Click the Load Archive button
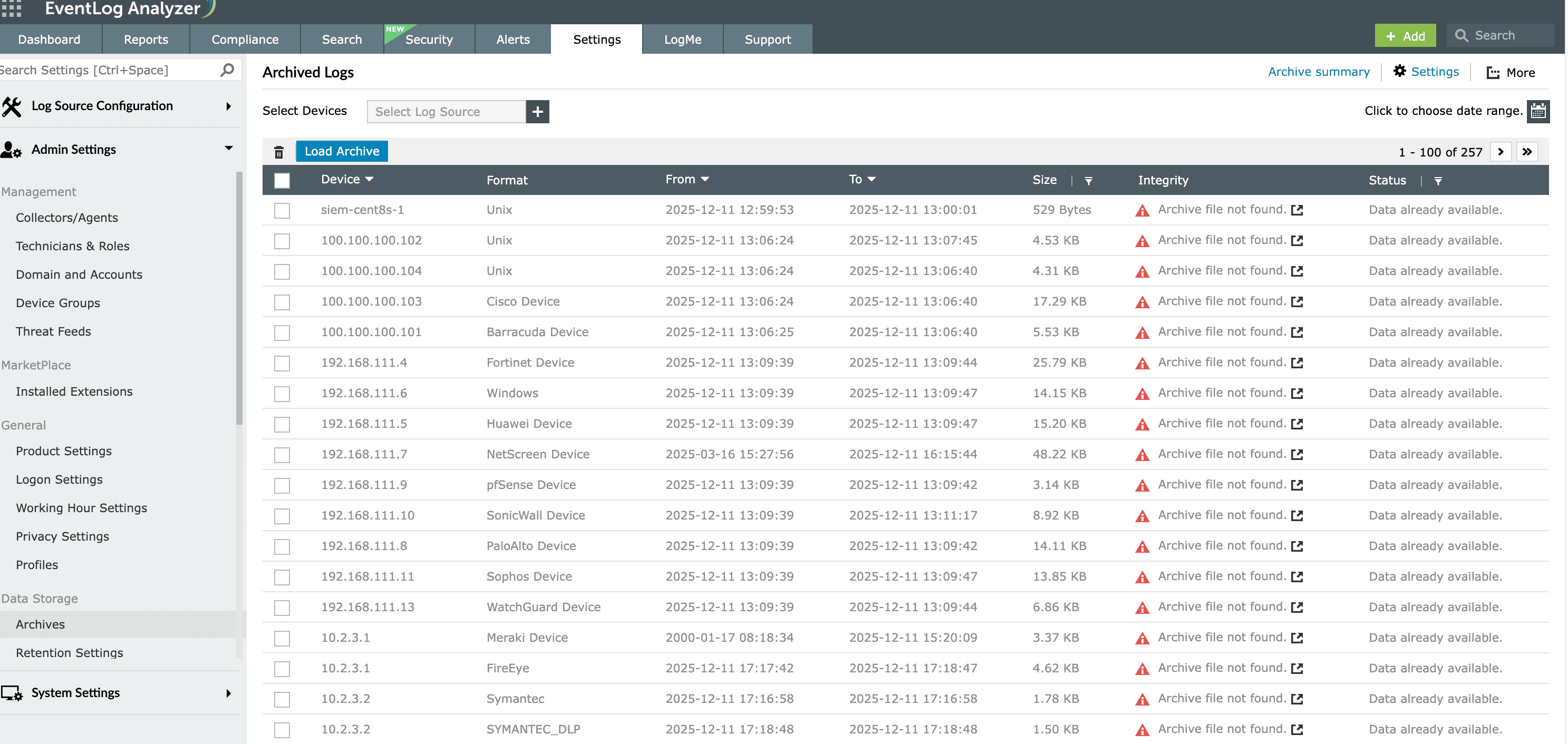Viewport: 1568px width, 744px height. (342, 151)
